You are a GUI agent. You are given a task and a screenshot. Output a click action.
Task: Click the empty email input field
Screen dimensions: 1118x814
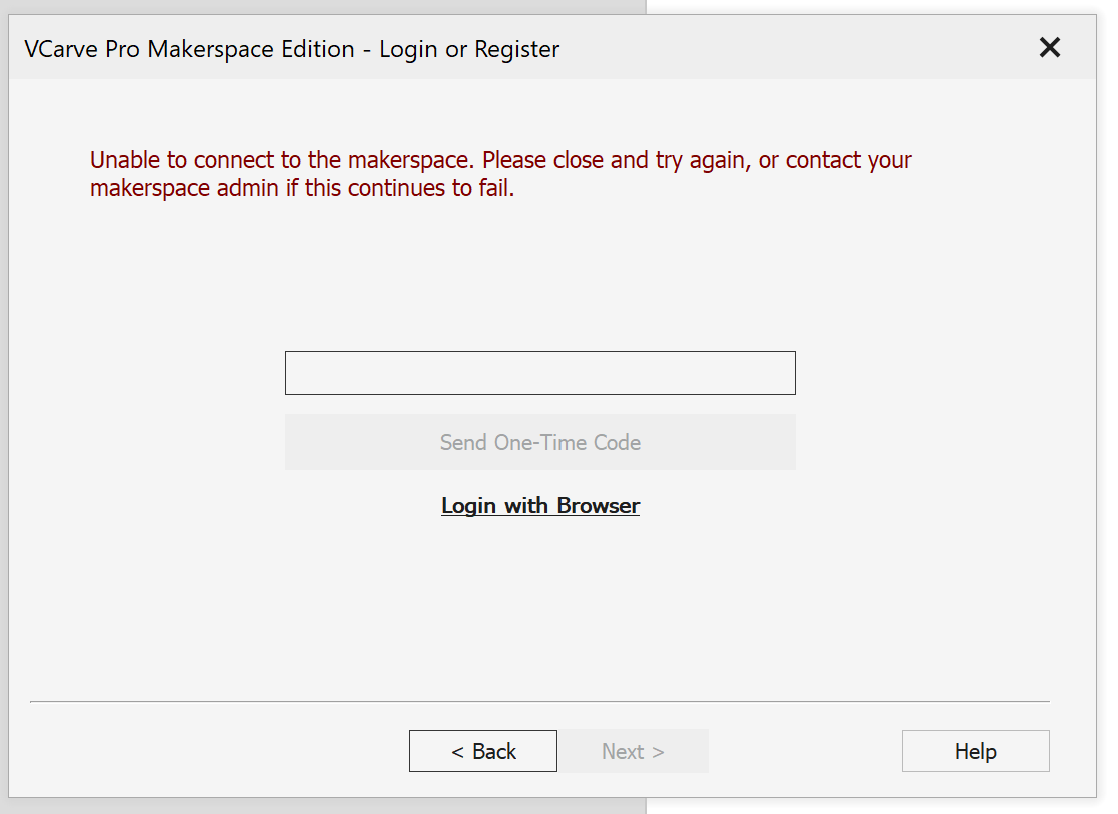pyautogui.click(x=540, y=373)
